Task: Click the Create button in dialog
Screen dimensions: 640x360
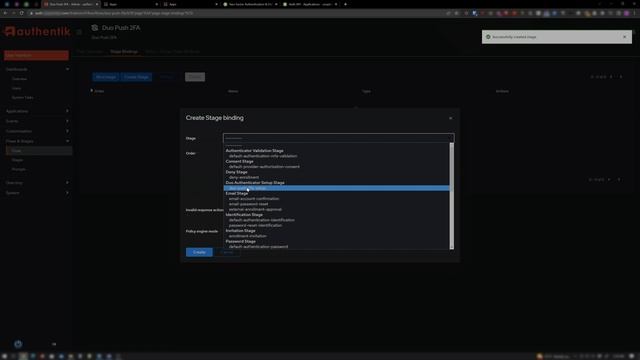Action: click(x=199, y=252)
